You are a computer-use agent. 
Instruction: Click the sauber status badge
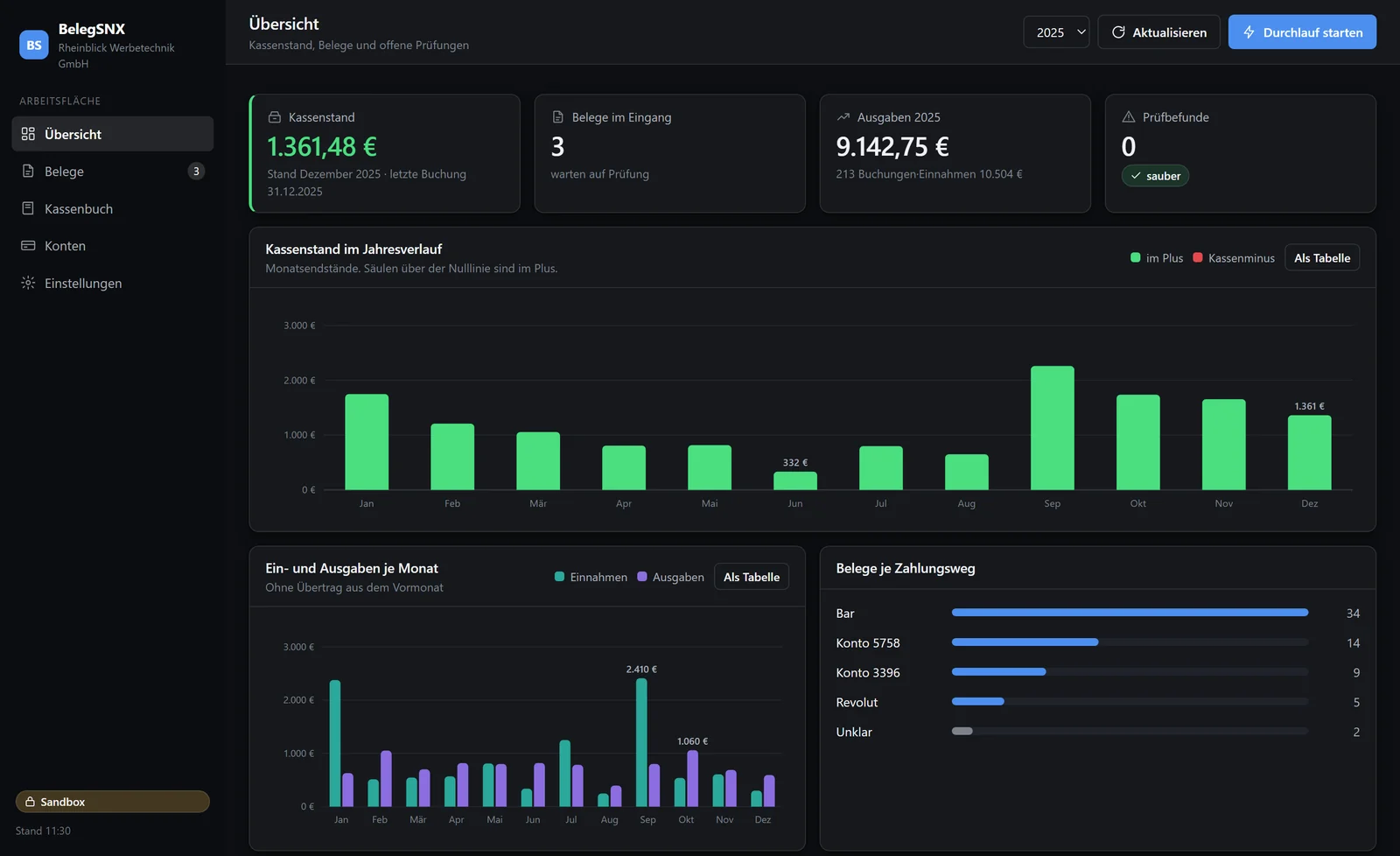pos(1155,176)
